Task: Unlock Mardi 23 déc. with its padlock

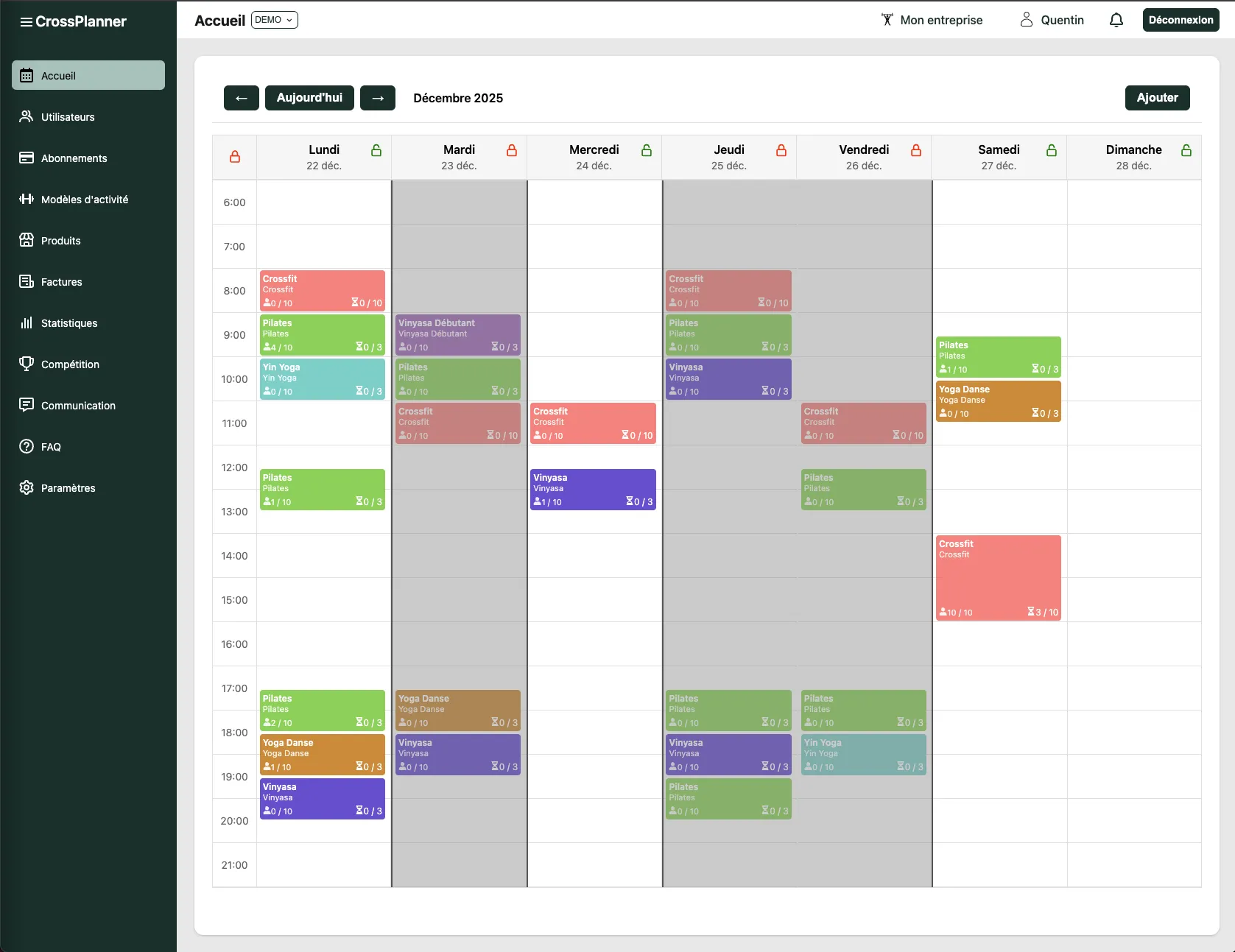Action: click(512, 150)
